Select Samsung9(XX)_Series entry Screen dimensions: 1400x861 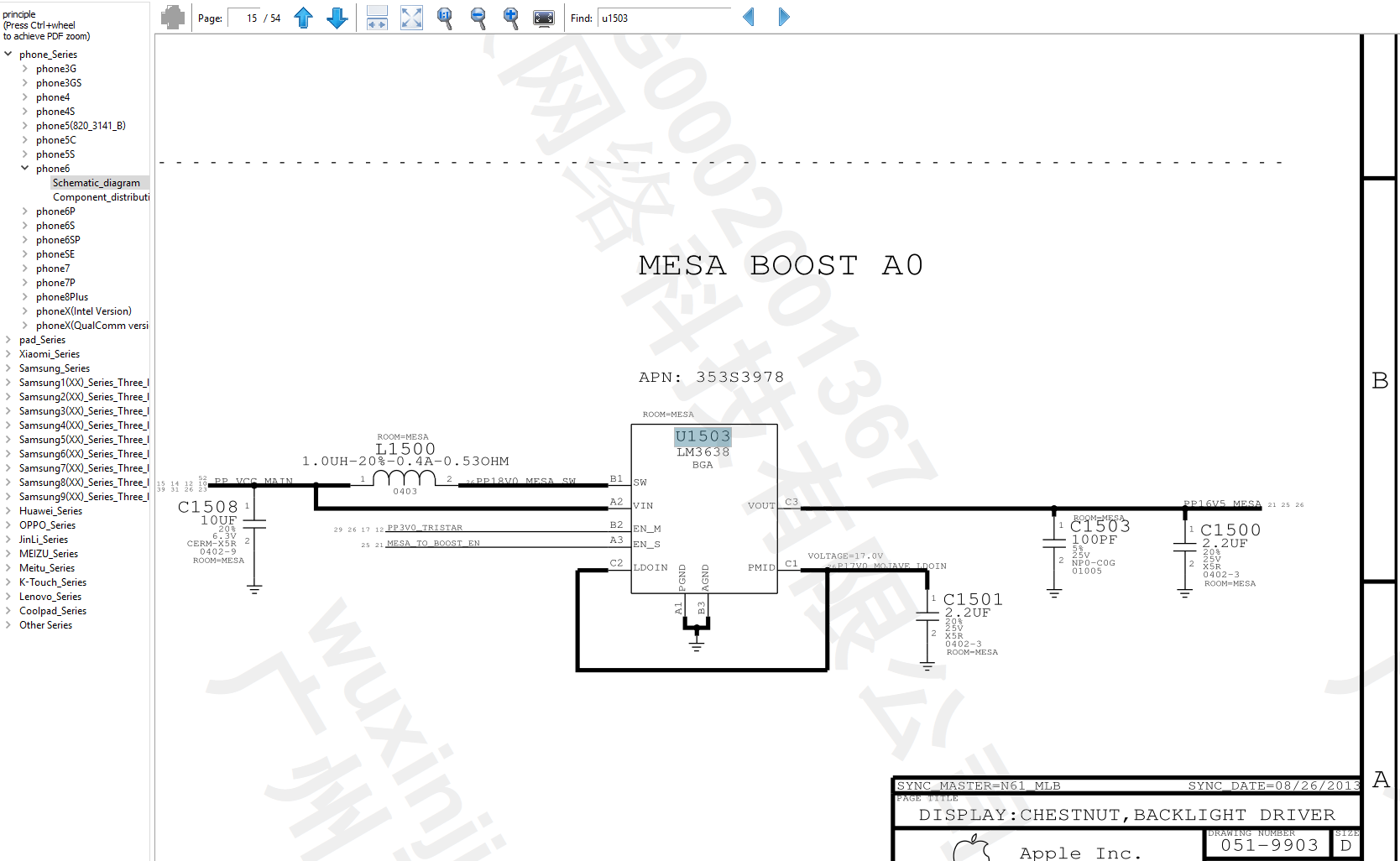(x=84, y=497)
